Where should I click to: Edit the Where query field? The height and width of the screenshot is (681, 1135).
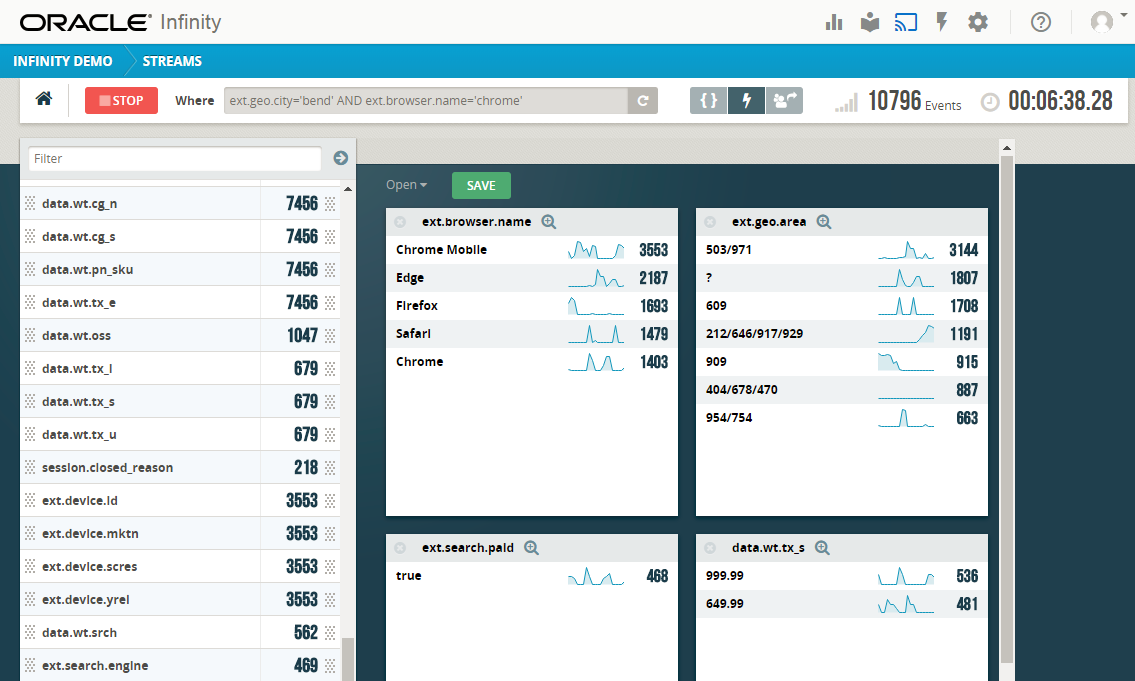(x=426, y=101)
